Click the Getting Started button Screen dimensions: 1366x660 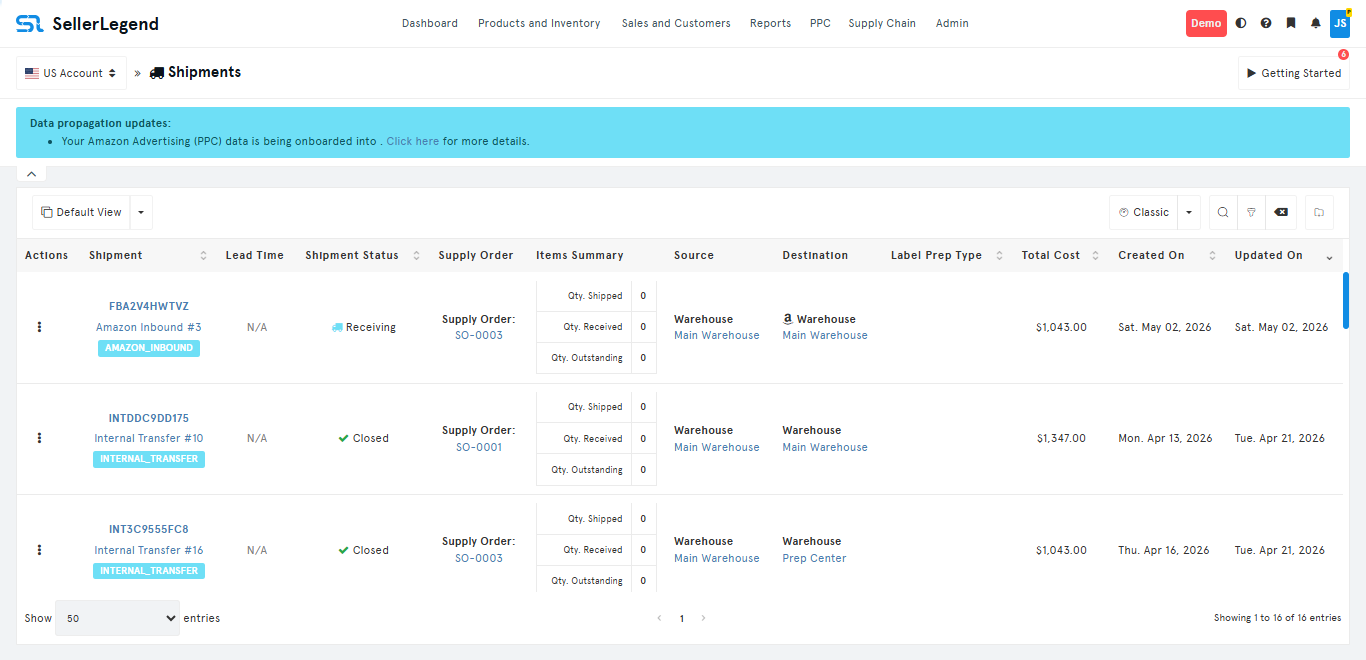(1294, 73)
